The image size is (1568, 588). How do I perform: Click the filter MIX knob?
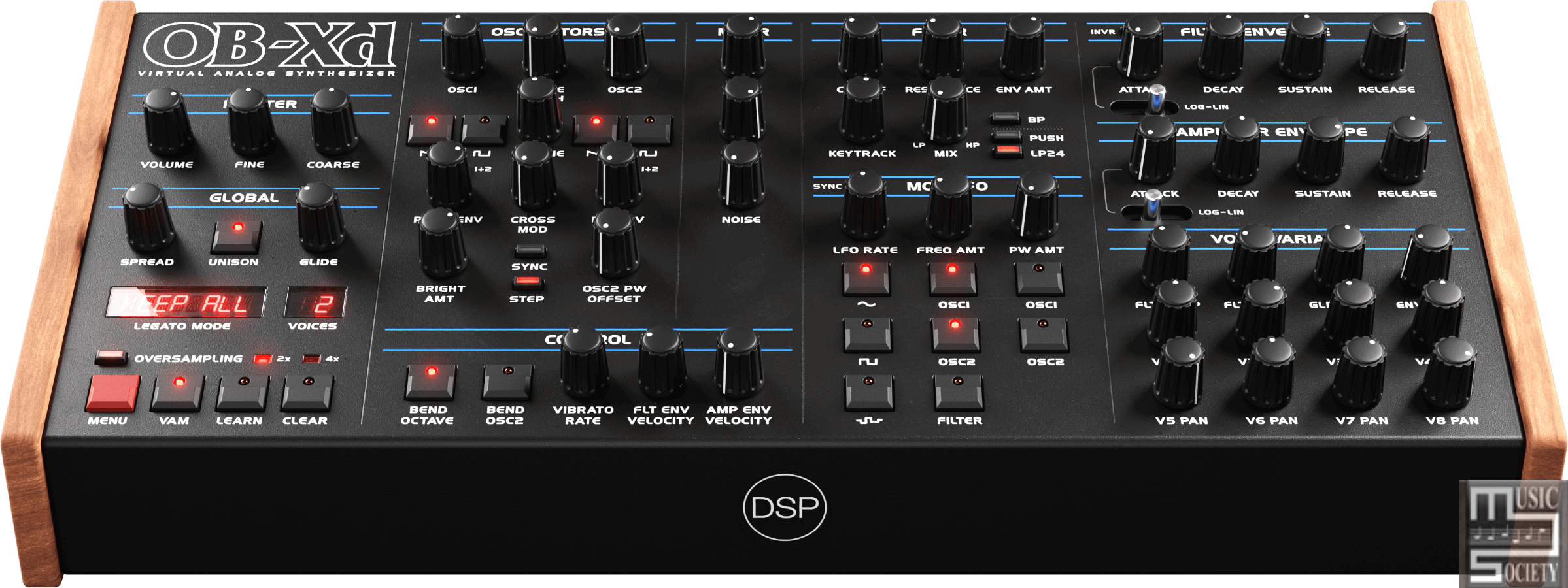pos(945,110)
